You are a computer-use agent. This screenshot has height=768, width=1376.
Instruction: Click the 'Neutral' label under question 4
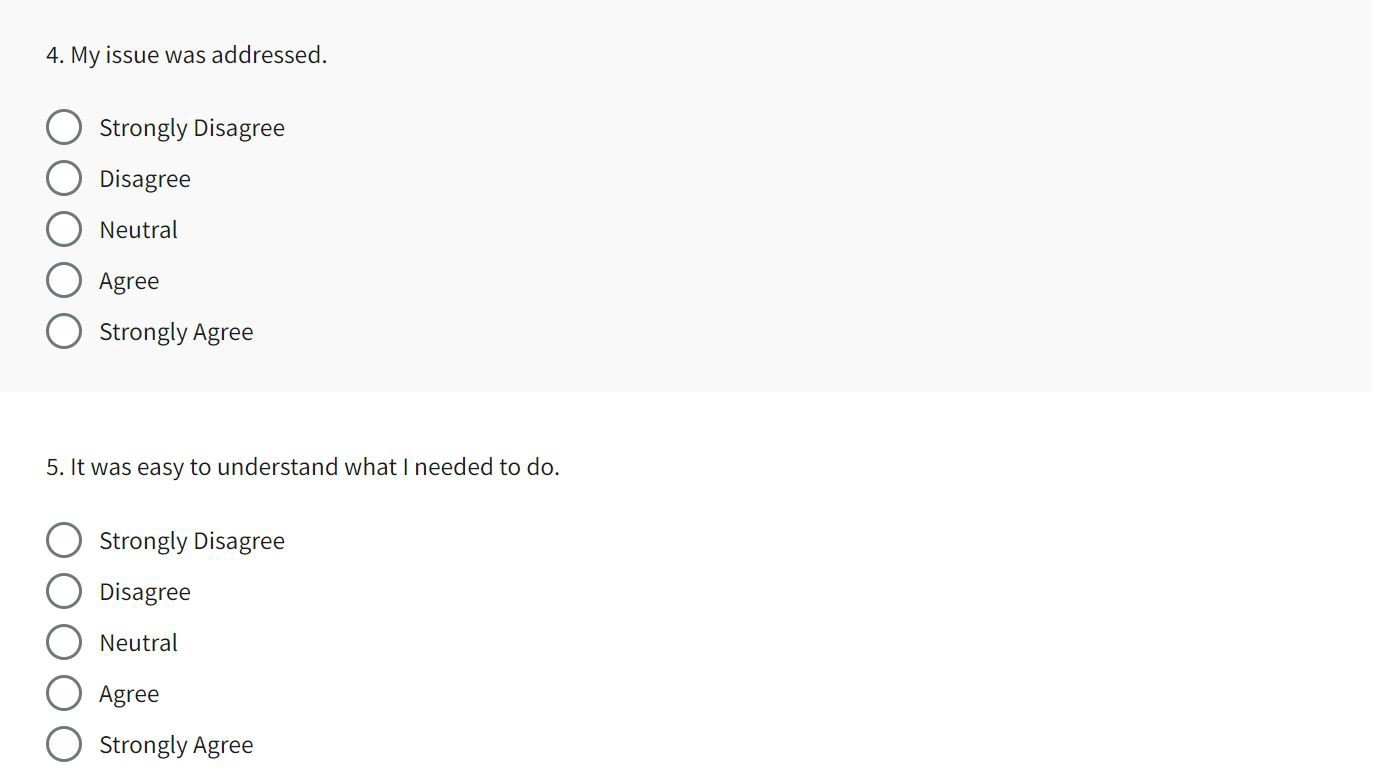click(x=139, y=230)
